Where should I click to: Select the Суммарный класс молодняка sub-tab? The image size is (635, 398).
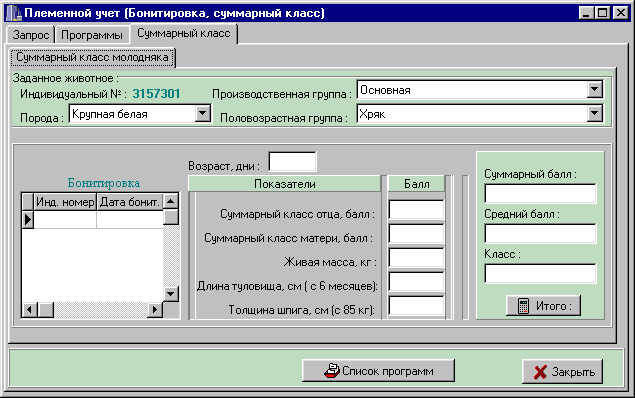[x=92, y=57]
